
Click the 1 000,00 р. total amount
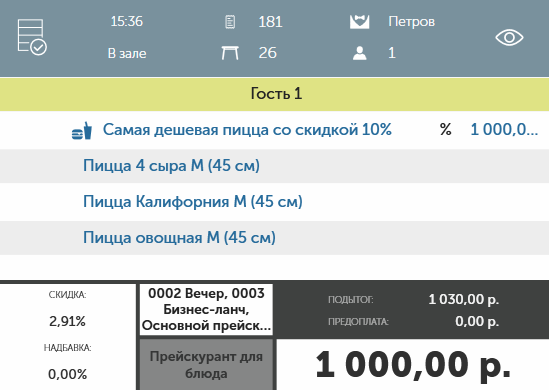pyautogui.click(x=413, y=364)
